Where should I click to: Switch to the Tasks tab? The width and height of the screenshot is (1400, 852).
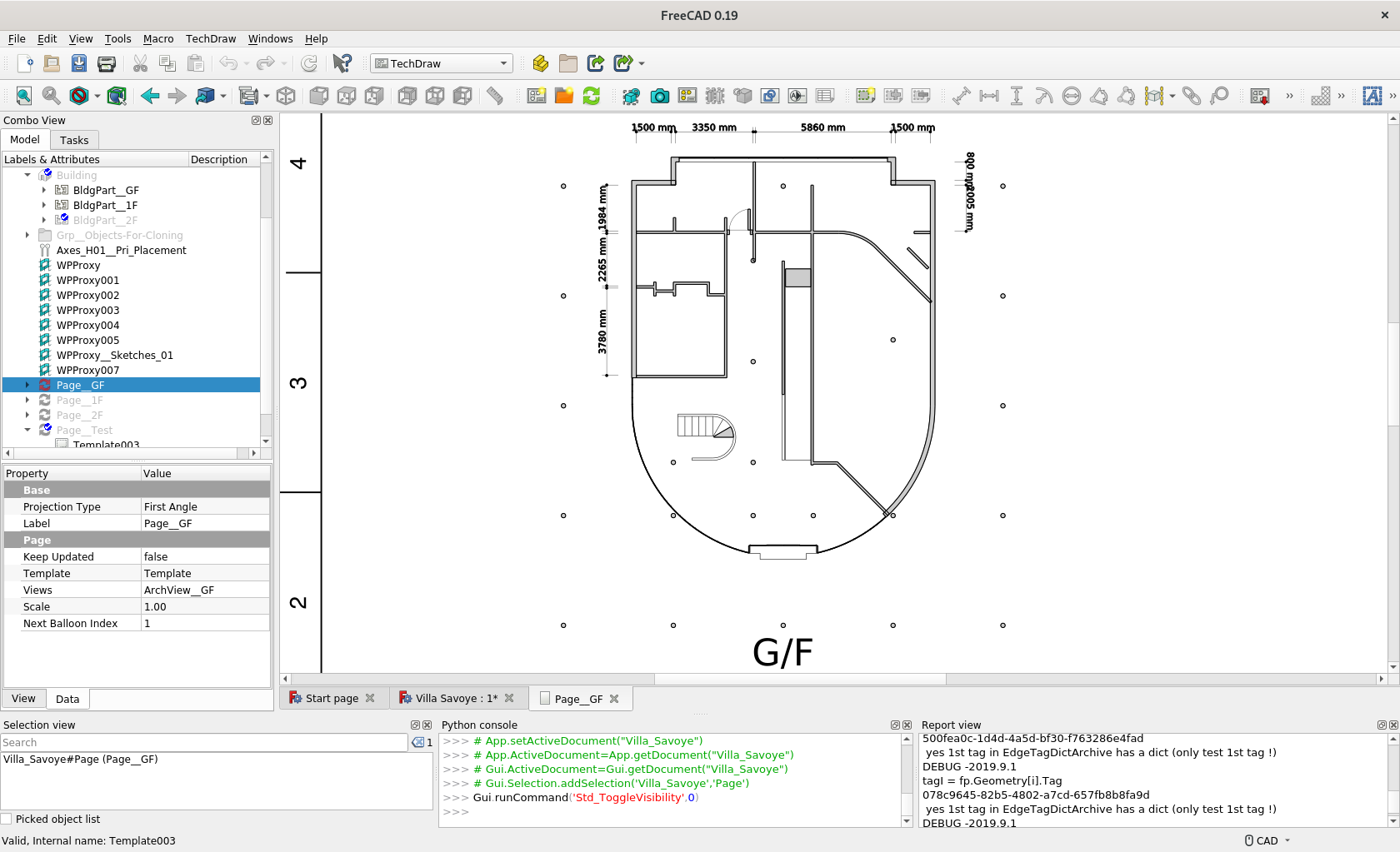(74, 140)
